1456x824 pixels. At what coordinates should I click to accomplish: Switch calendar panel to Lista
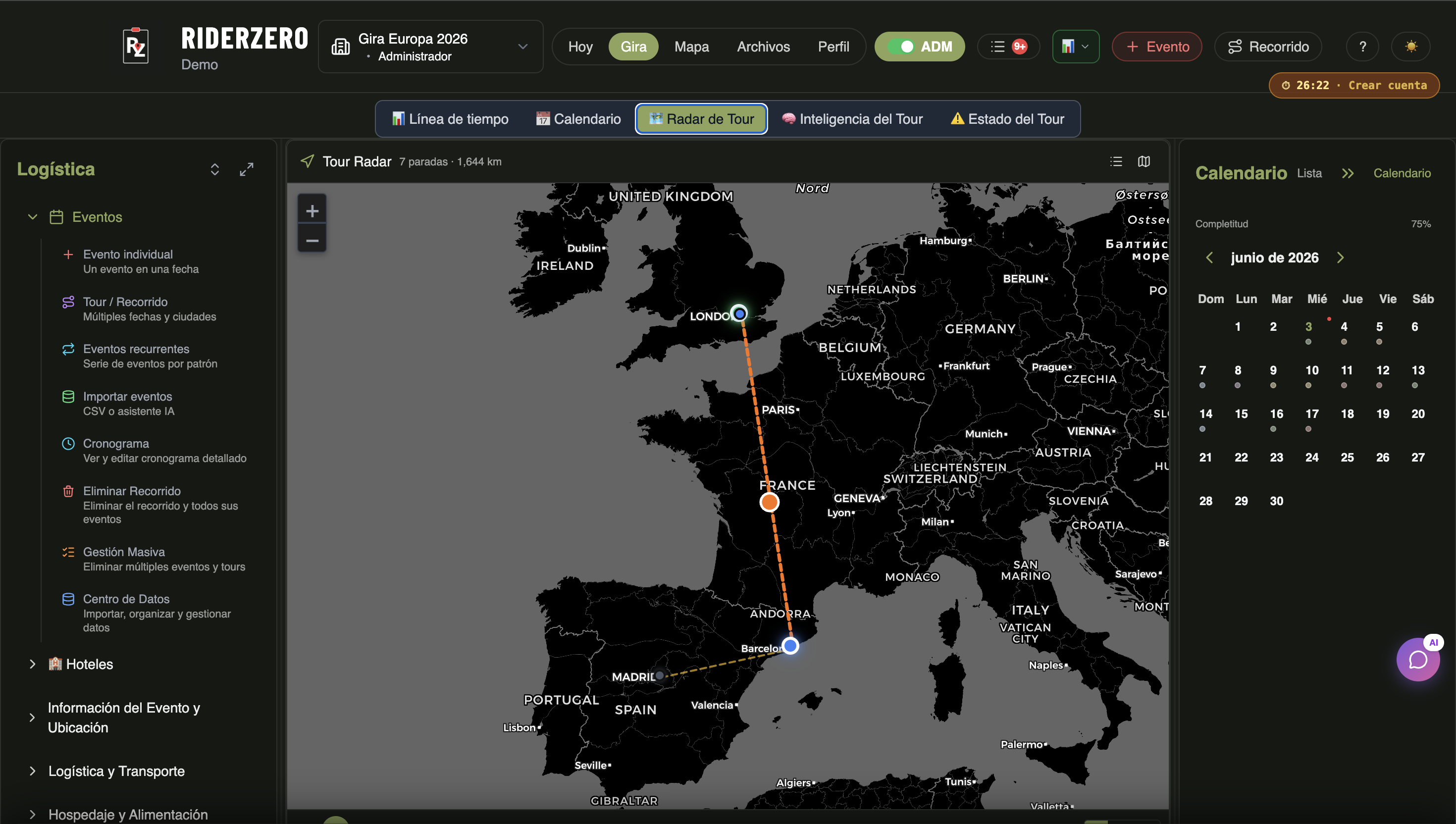coord(1309,173)
